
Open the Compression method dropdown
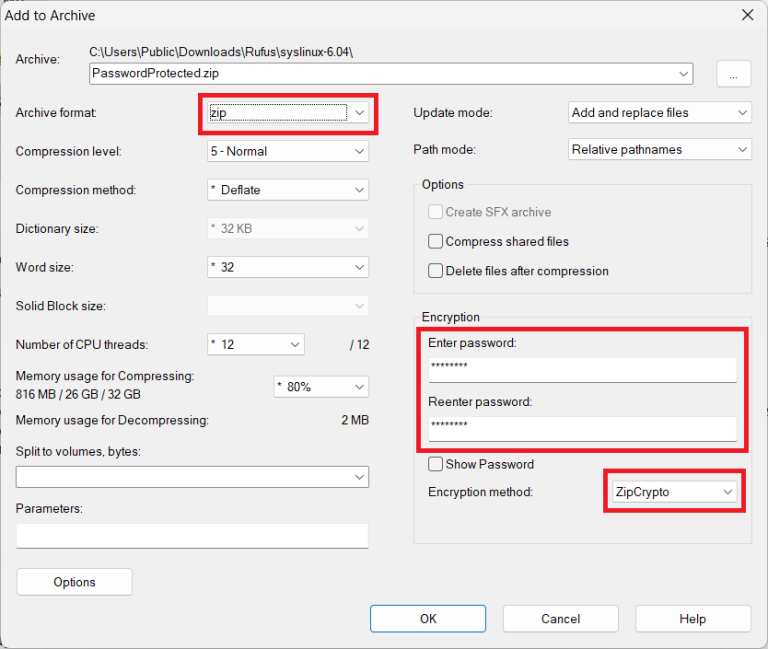click(287, 190)
